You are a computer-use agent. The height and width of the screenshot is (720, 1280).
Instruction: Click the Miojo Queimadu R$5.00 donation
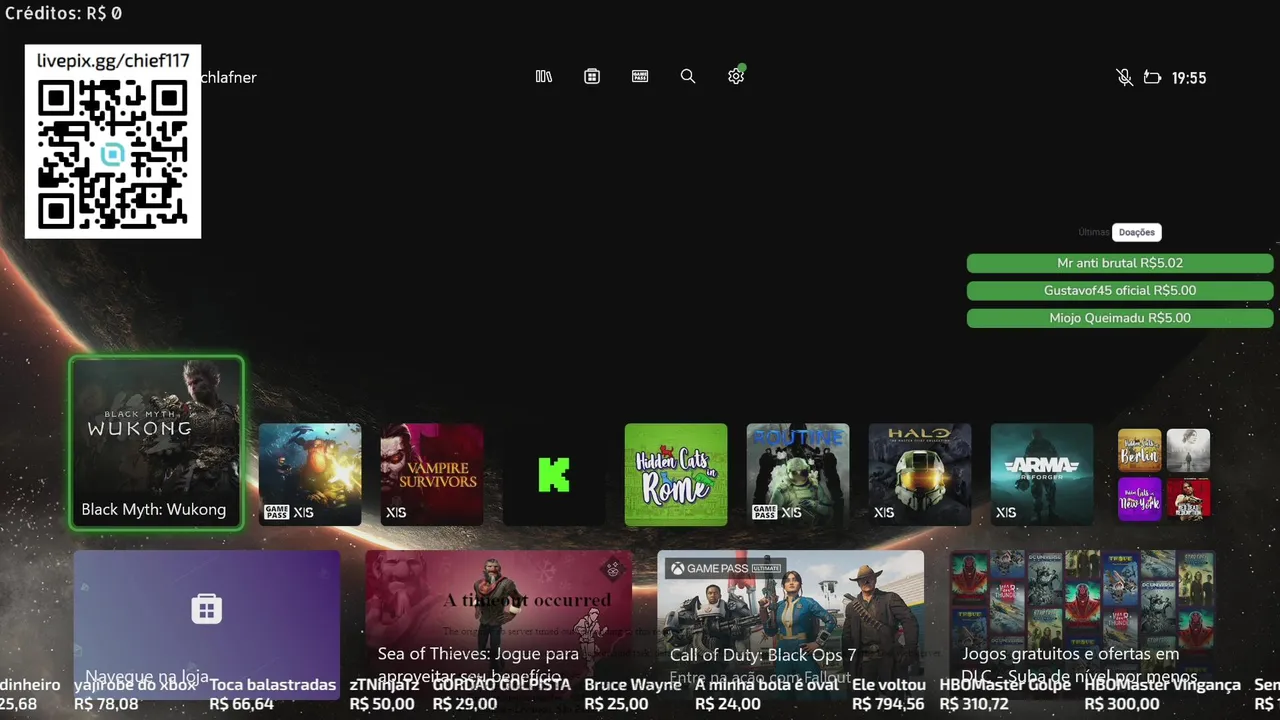click(1120, 318)
